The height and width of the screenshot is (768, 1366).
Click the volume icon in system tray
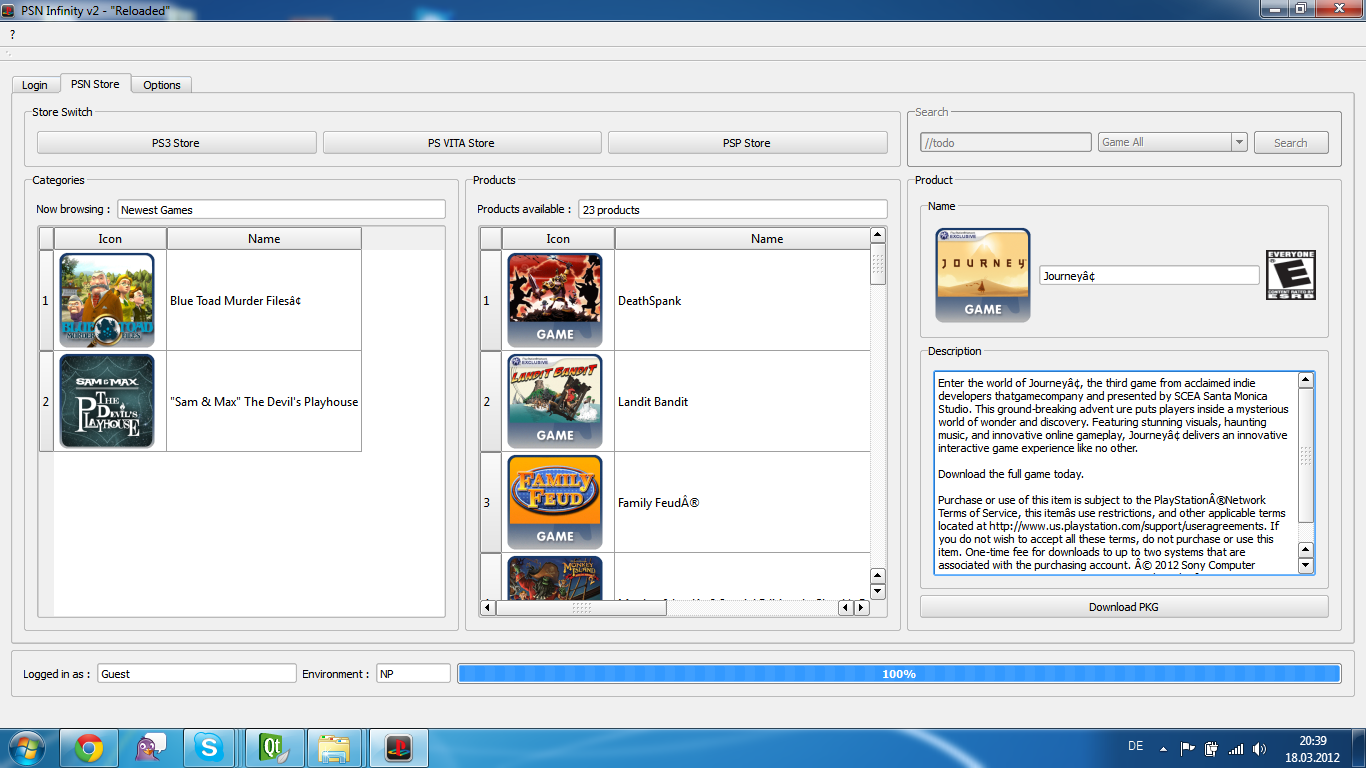(1260, 748)
